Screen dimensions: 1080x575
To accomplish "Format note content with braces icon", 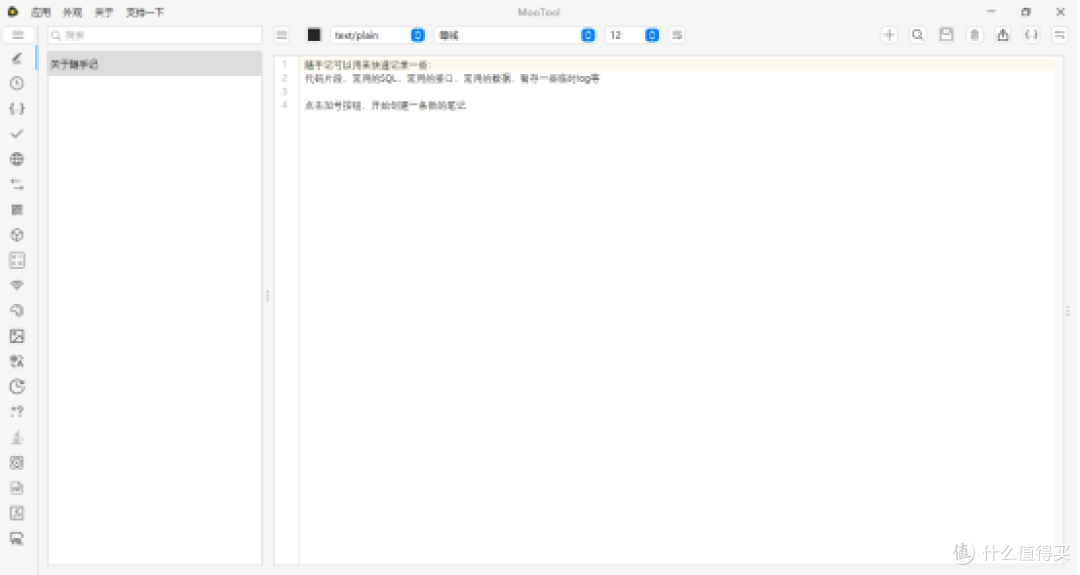I will (x=1031, y=35).
